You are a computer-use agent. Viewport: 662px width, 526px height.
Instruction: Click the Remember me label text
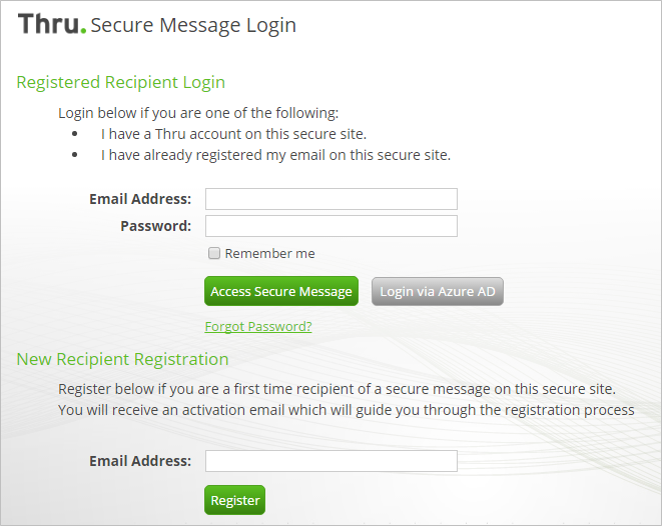point(270,253)
